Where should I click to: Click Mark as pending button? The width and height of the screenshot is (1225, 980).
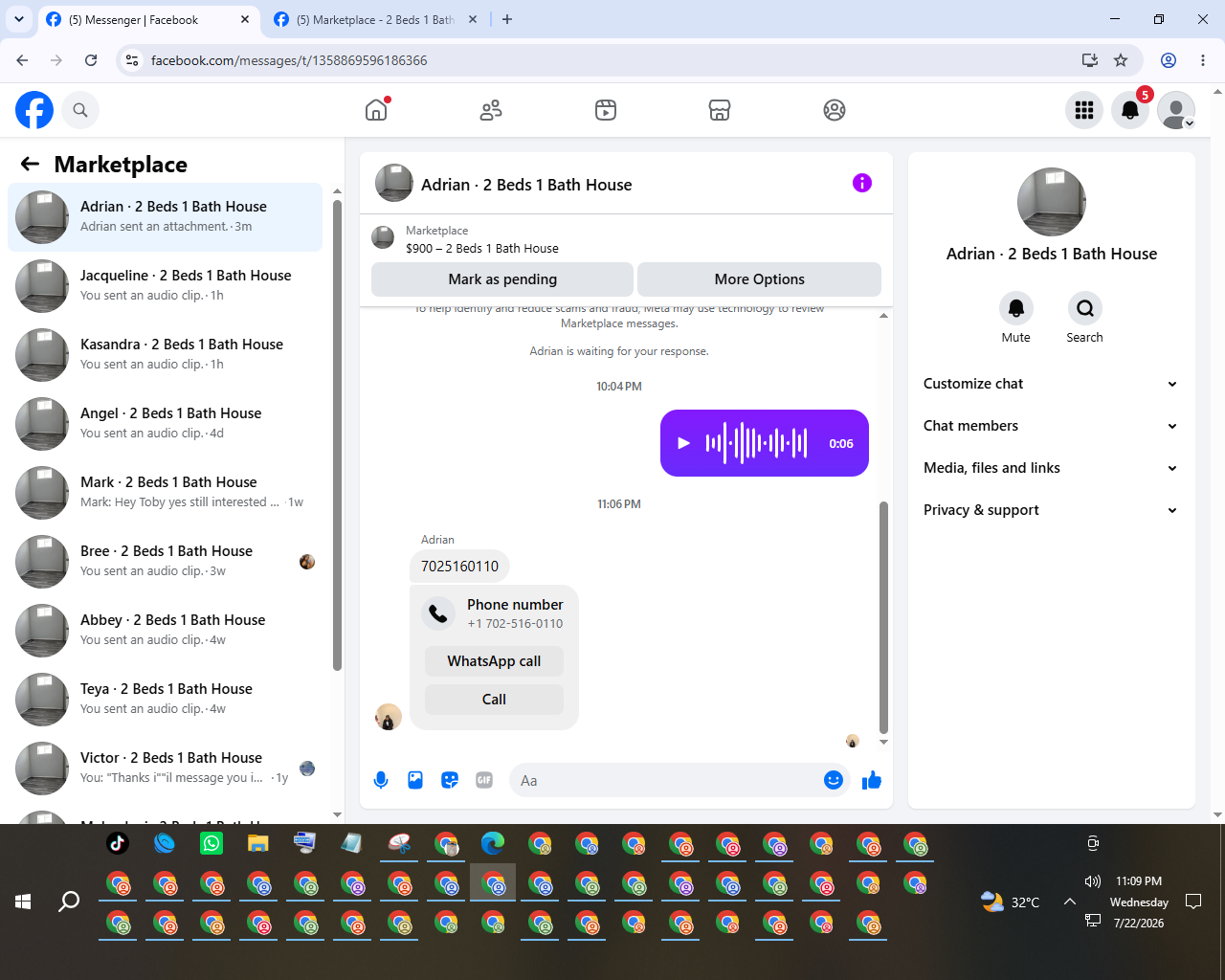[502, 279]
